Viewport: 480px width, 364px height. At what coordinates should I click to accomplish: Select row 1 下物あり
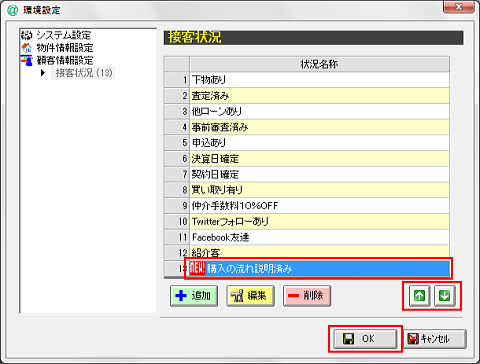[319, 80]
